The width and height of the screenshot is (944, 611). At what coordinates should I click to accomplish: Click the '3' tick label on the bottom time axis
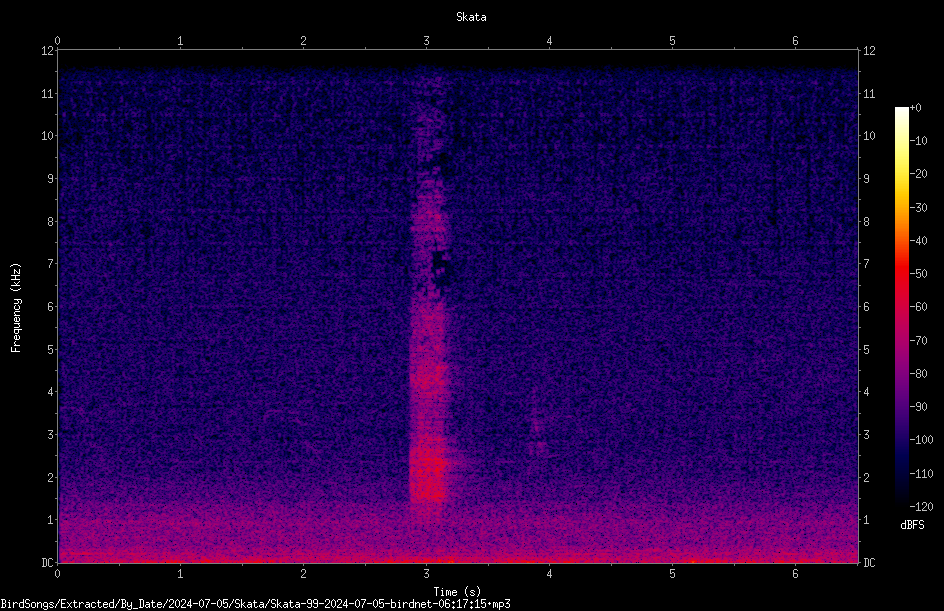click(x=426, y=574)
